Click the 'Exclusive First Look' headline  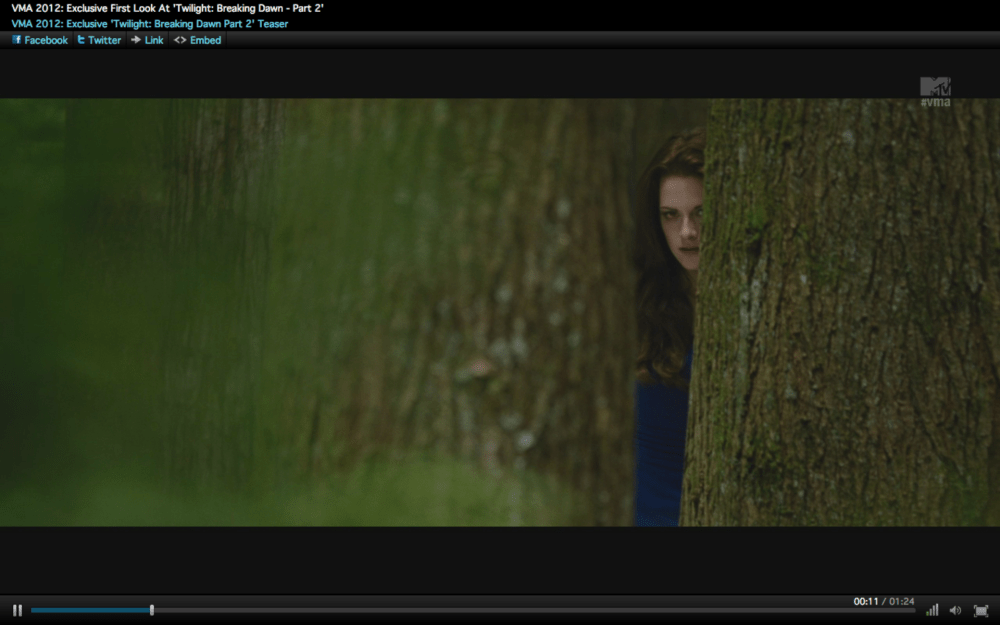167,8
